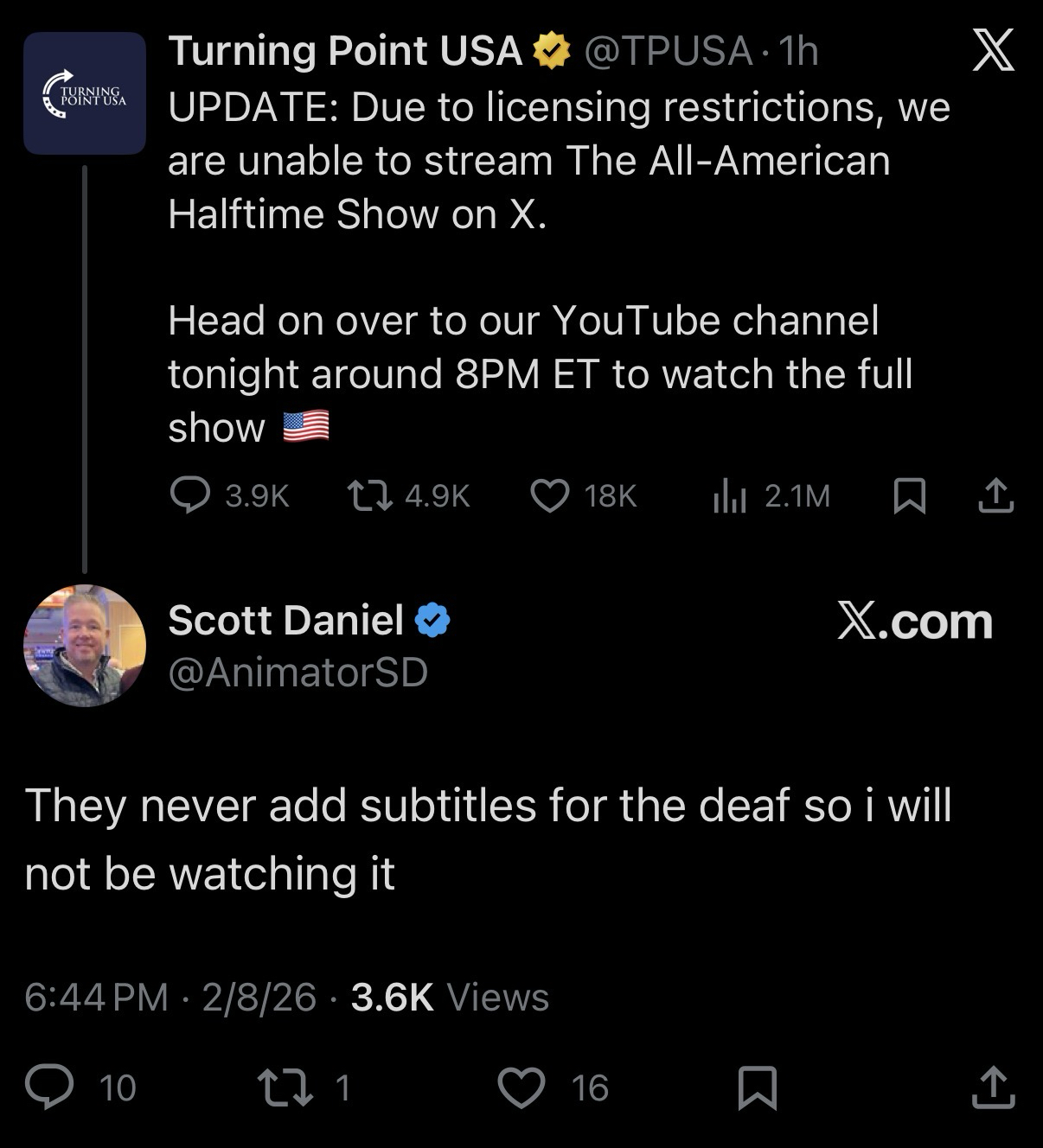The height and width of the screenshot is (1148, 1043).
Task: Like Scott Daniel's post
Action: pos(521,1087)
